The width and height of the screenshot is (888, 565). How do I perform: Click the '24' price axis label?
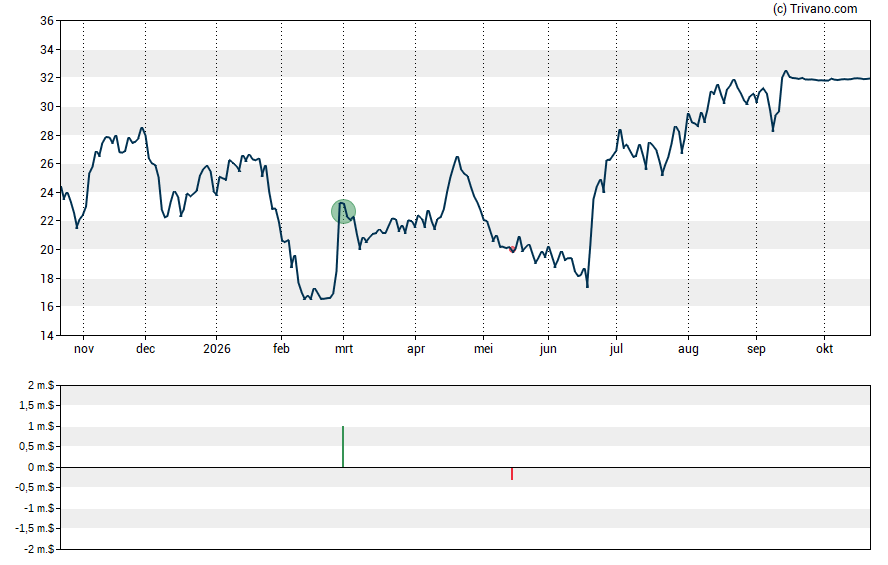click(x=47, y=192)
